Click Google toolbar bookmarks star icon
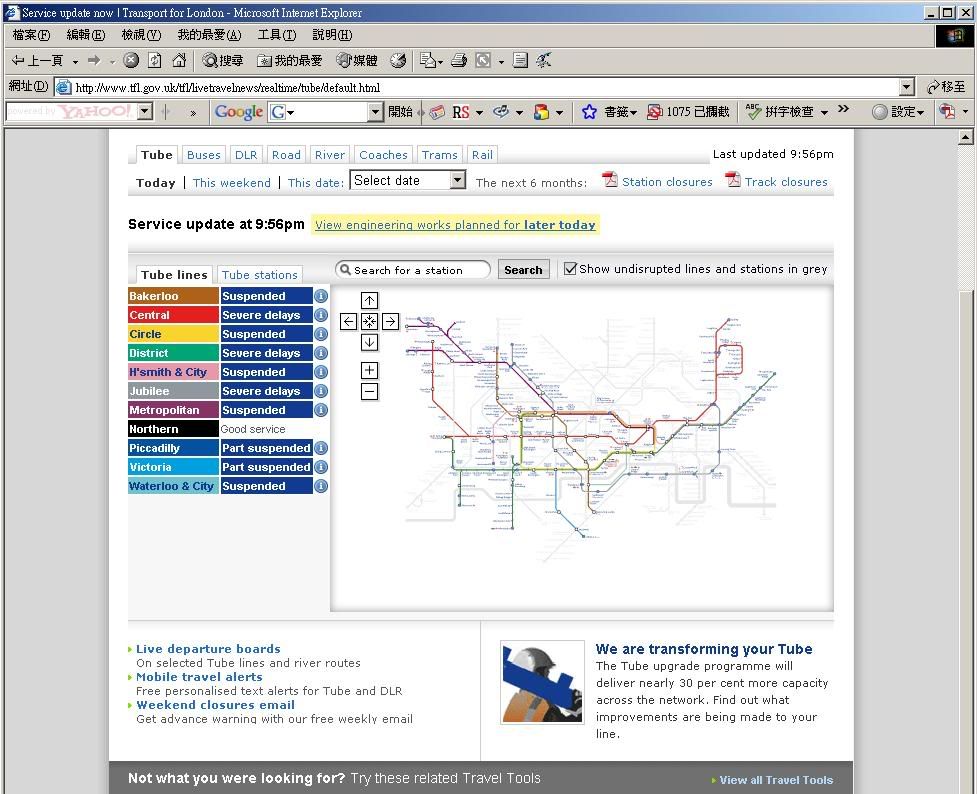Screen dimensions: 977x794 click(x=589, y=112)
